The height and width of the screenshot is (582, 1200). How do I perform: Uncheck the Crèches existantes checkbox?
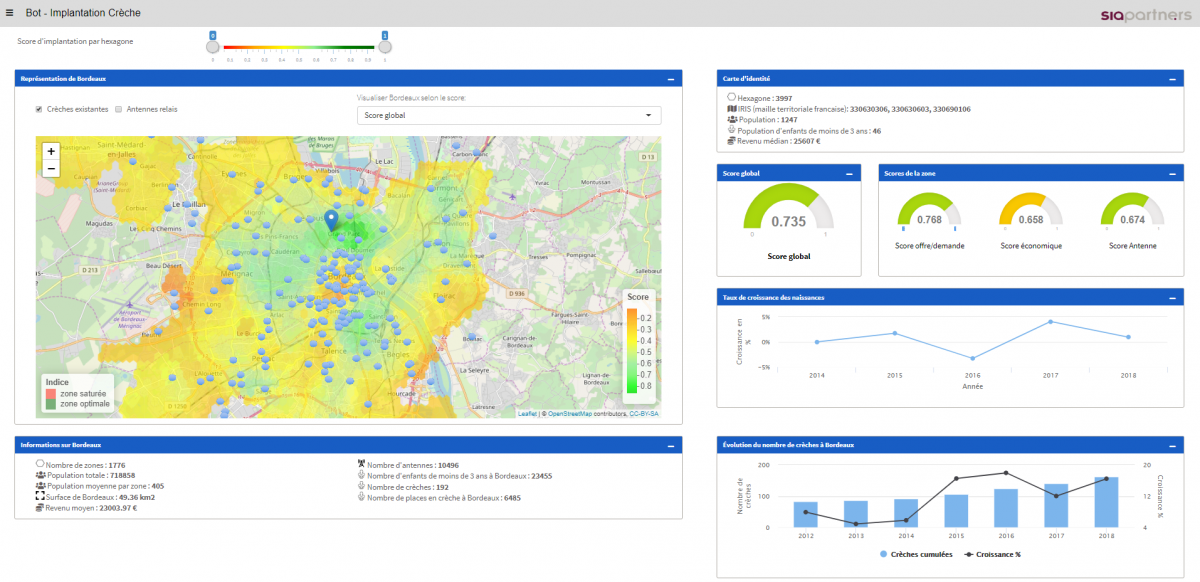pyautogui.click(x=39, y=109)
